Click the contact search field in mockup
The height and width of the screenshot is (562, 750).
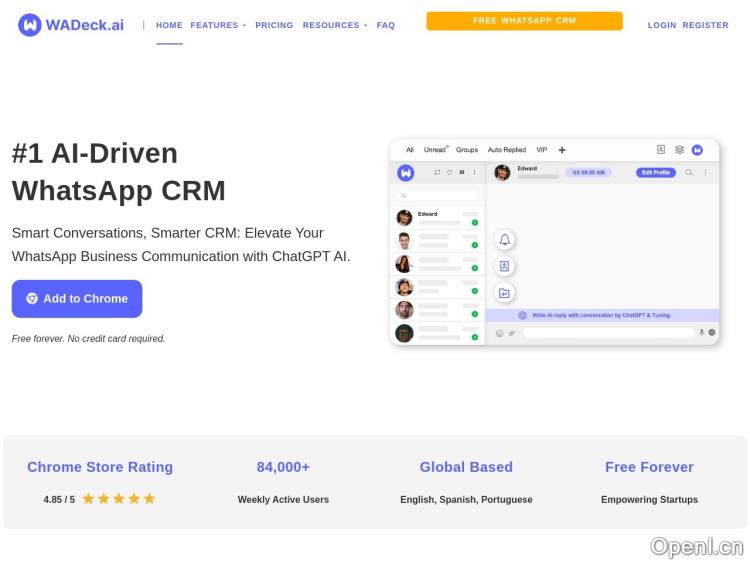tap(438, 196)
